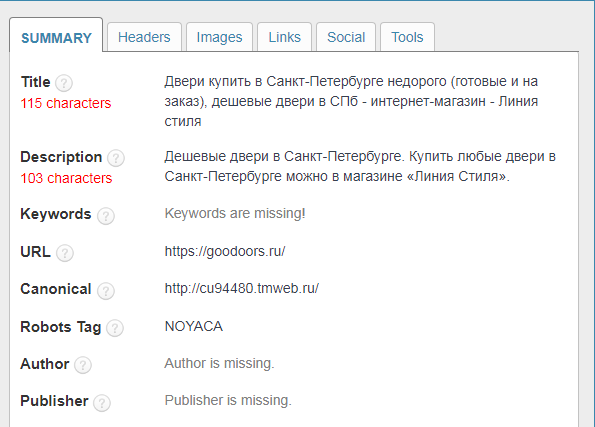Screen dimensions: 595x427
Task: Click the Publisher help icon
Action: pyautogui.click(x=102, y=403)
